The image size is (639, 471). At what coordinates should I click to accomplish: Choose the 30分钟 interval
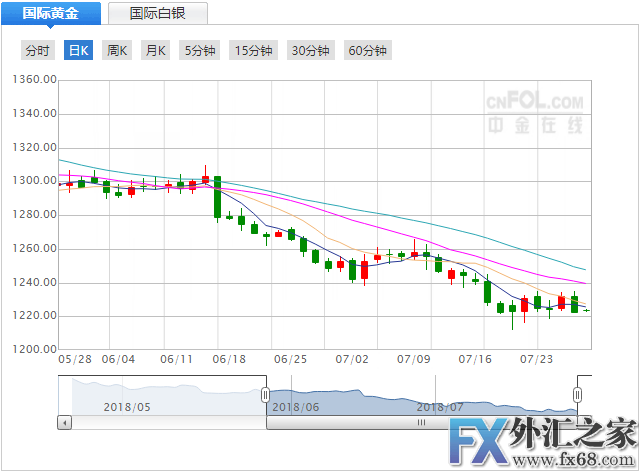[x=311, y=51]
